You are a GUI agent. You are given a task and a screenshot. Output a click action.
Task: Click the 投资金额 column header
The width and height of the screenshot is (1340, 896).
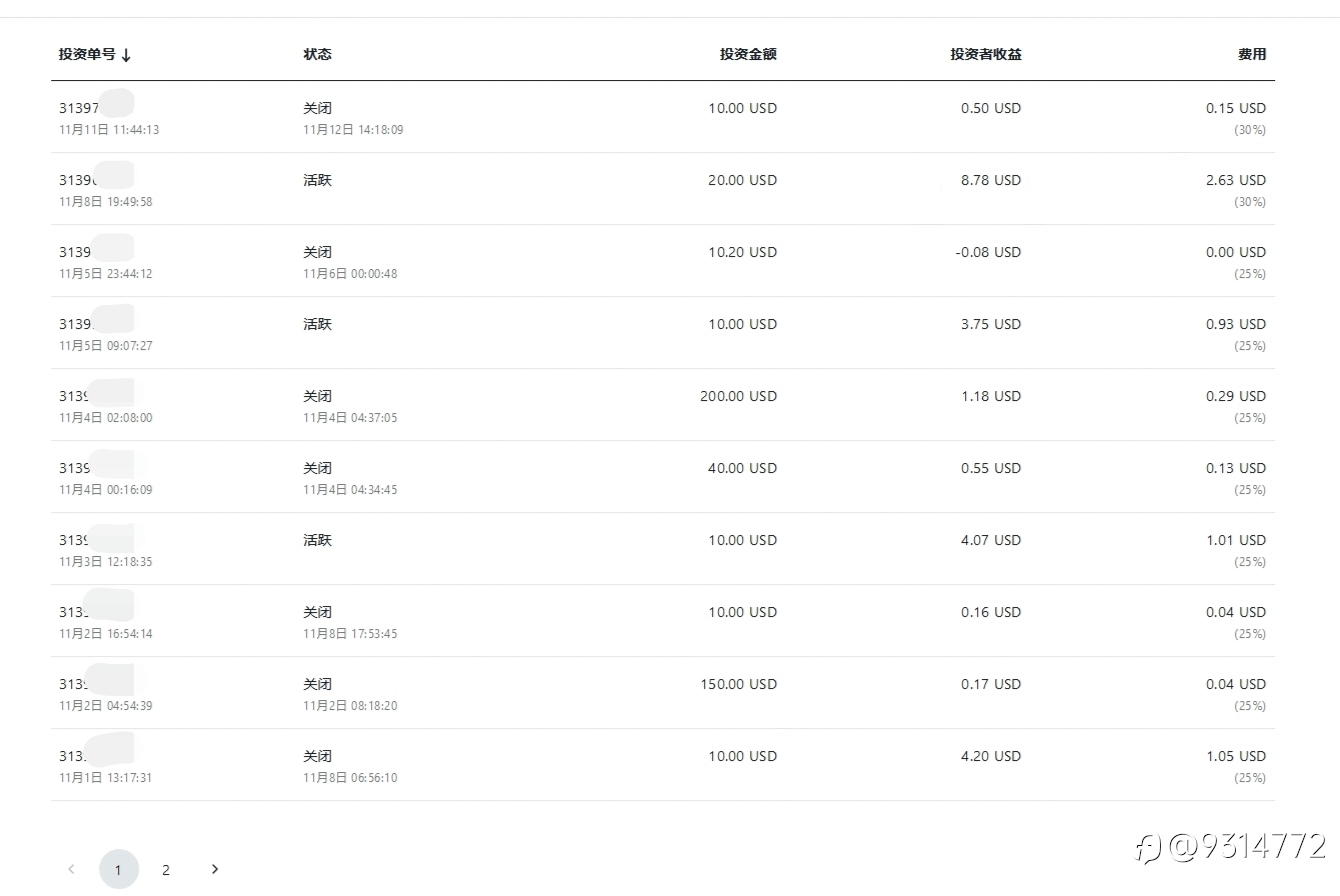click(747, 54)
